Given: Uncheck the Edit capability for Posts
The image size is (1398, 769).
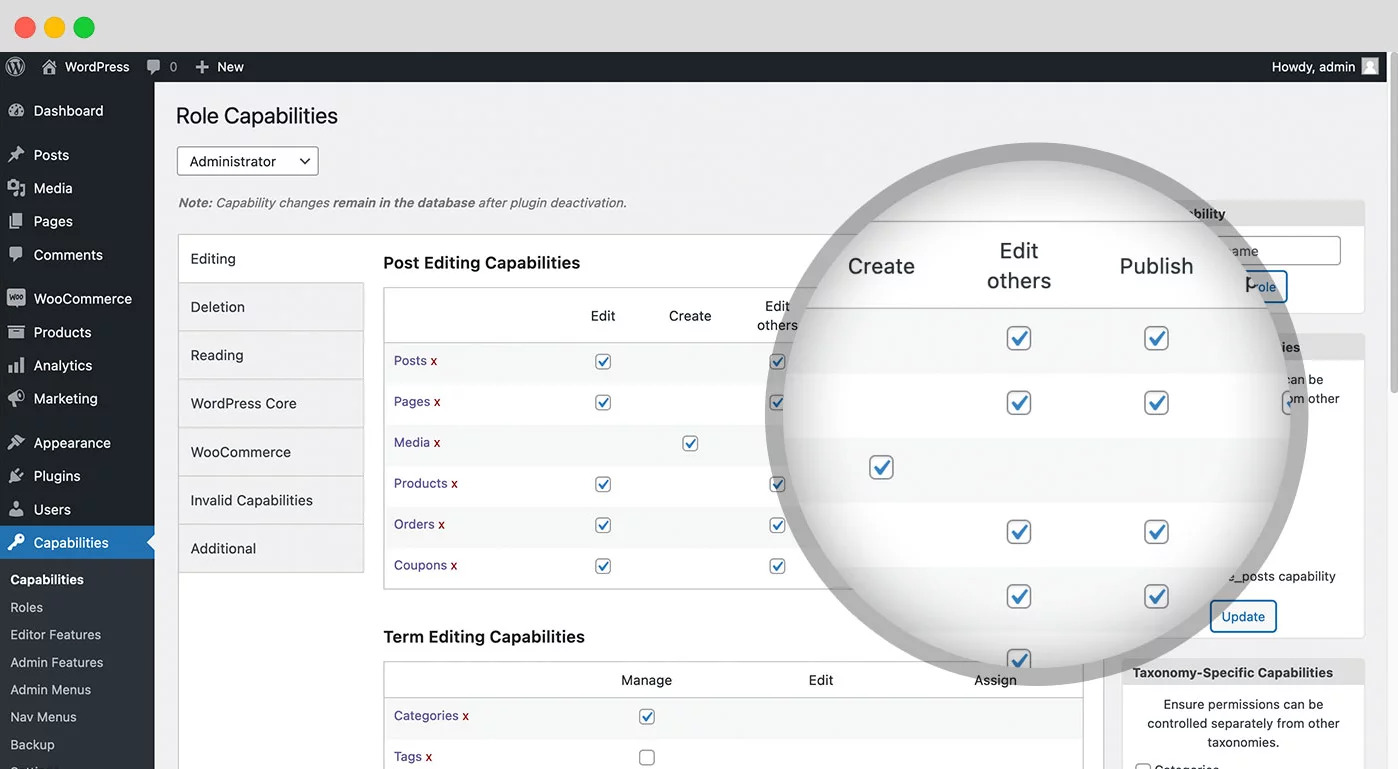Looking at the screenshot, I should point(602,361).
